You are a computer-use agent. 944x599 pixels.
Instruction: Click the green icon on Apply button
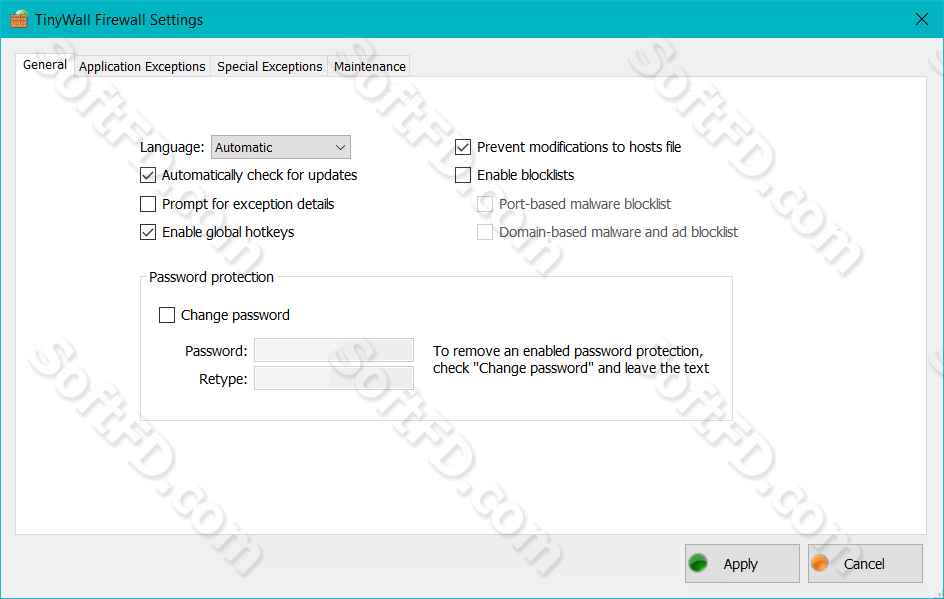point(698,563)
